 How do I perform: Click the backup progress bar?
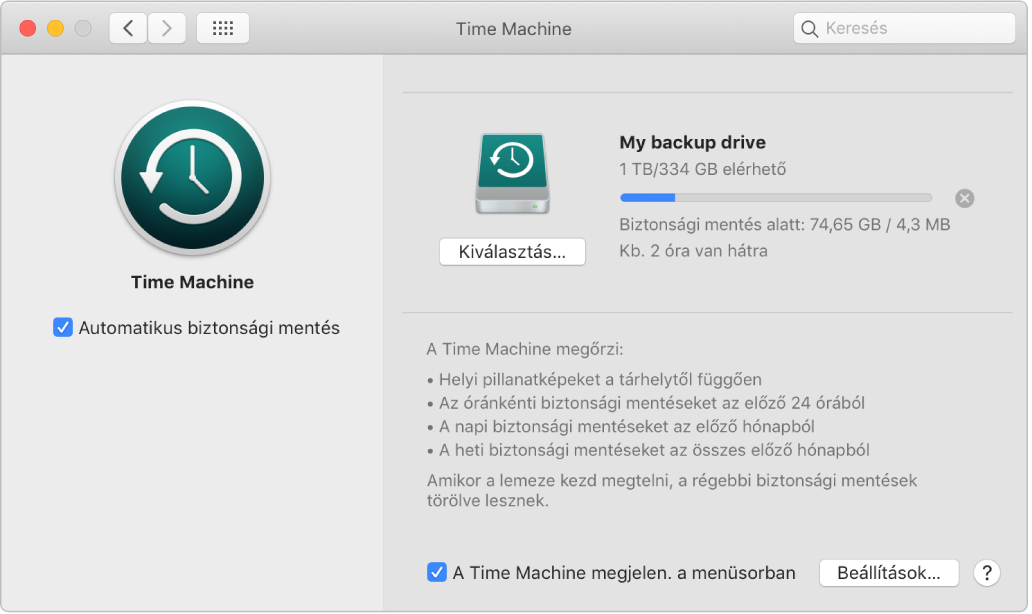coord(776,197)
